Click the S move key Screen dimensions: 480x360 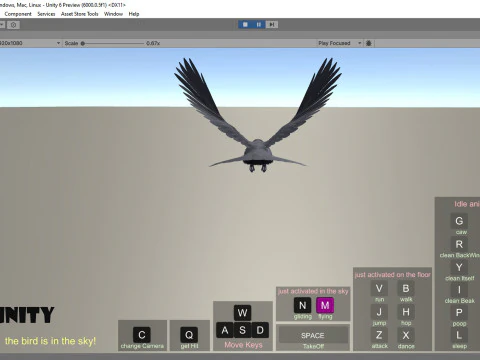pyautogui.click(x=242, y=330)
